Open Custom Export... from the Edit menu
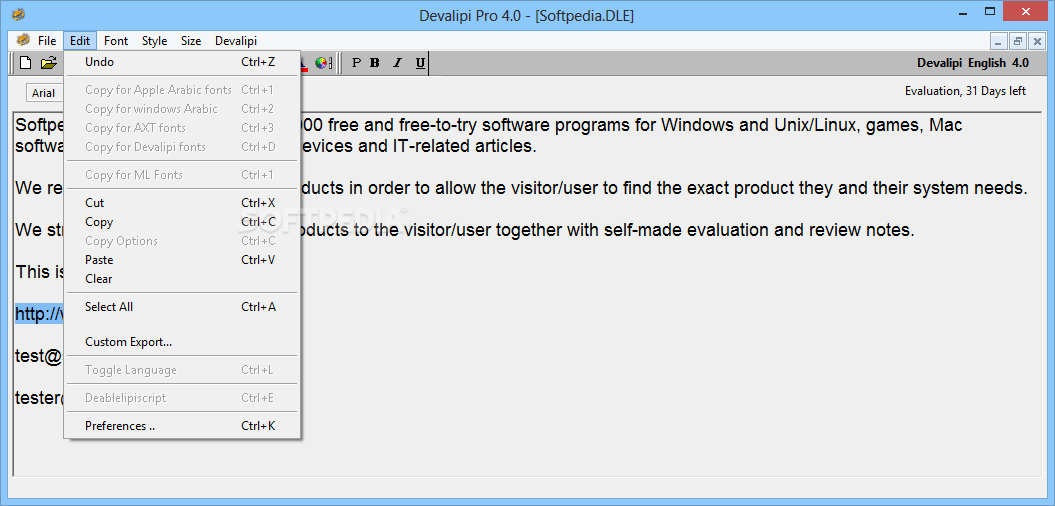This screenshot has width=1055, height=506. click(182, 342)
